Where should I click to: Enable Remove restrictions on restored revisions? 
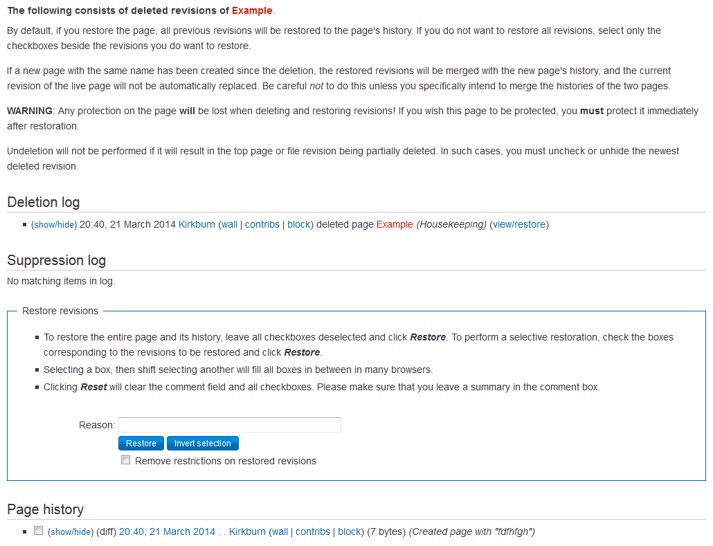[126, 461]
